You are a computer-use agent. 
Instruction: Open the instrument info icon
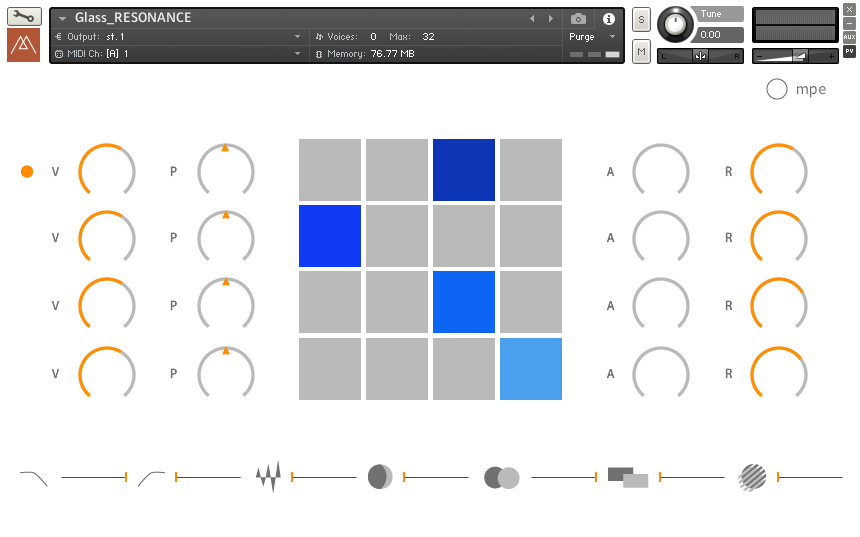pos(608,19)
